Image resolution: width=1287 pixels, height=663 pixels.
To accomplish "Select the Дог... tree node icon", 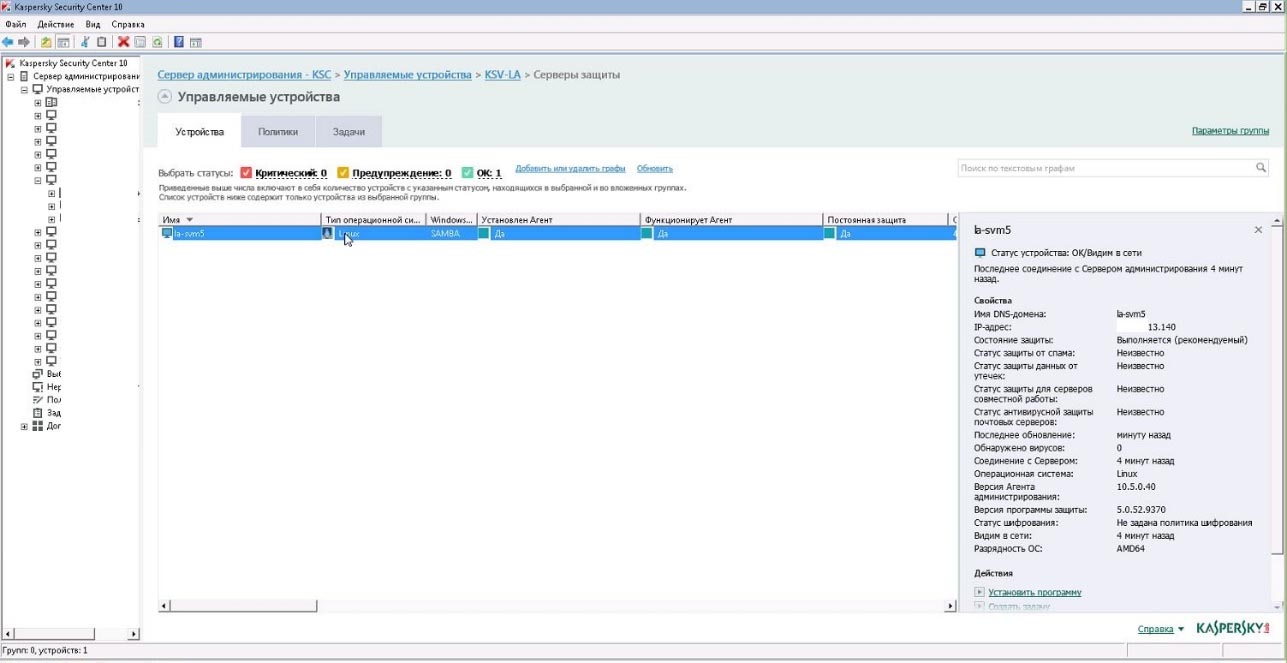I will click(x=38, y=426).
